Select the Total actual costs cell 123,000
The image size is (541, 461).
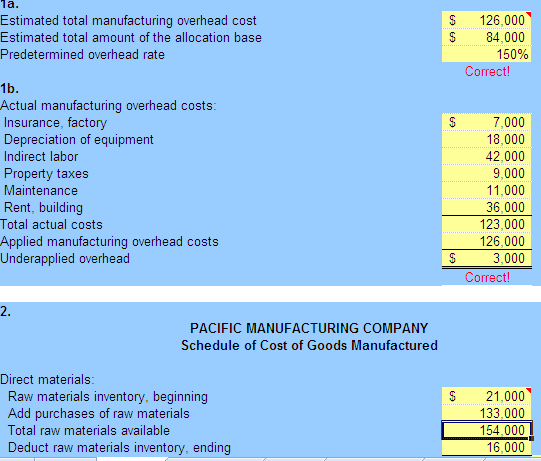pyautogui.click(x=486, y=224)
